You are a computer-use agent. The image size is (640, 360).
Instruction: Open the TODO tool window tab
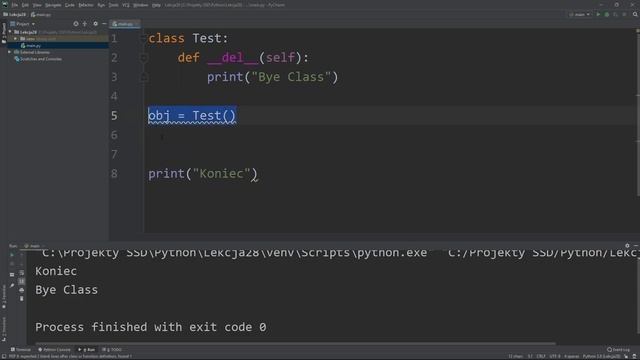(x=112, y=349)
